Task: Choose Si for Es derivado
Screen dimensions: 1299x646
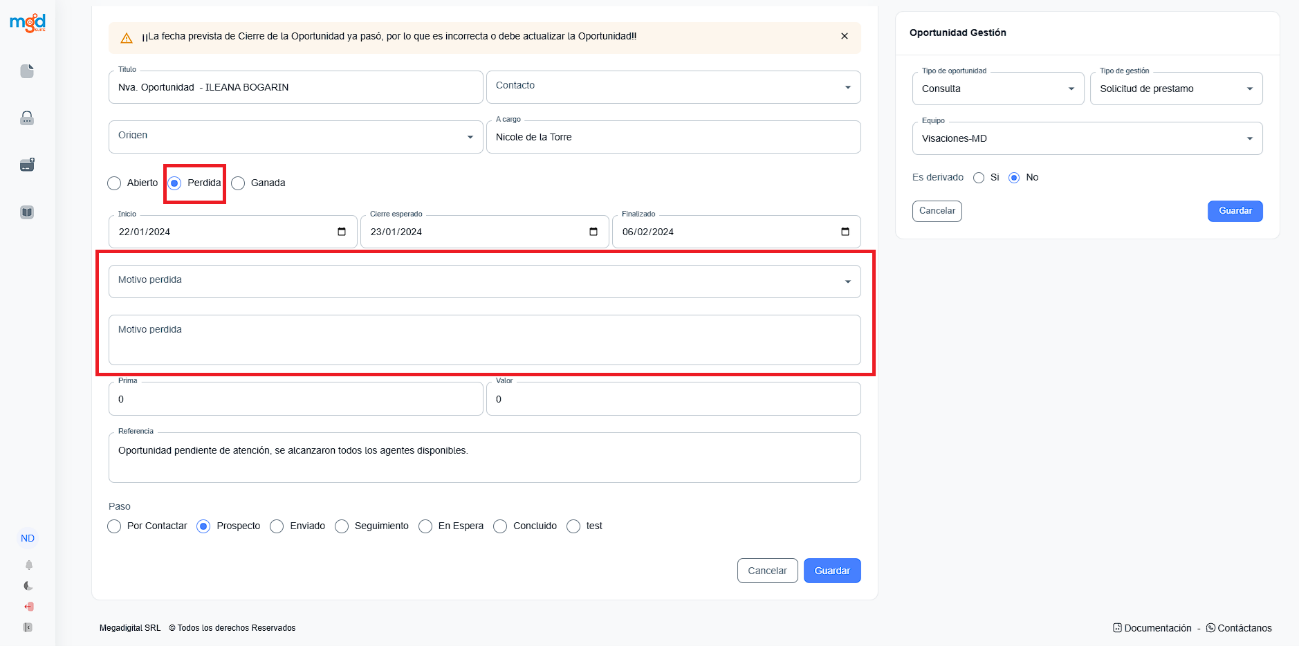Action: 979,177
